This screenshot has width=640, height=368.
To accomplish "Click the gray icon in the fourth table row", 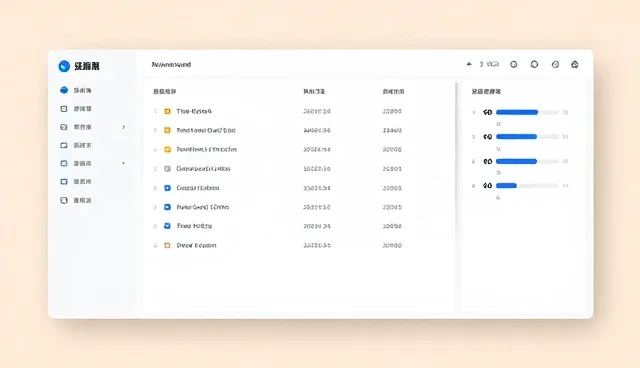I will click(167, 169).
